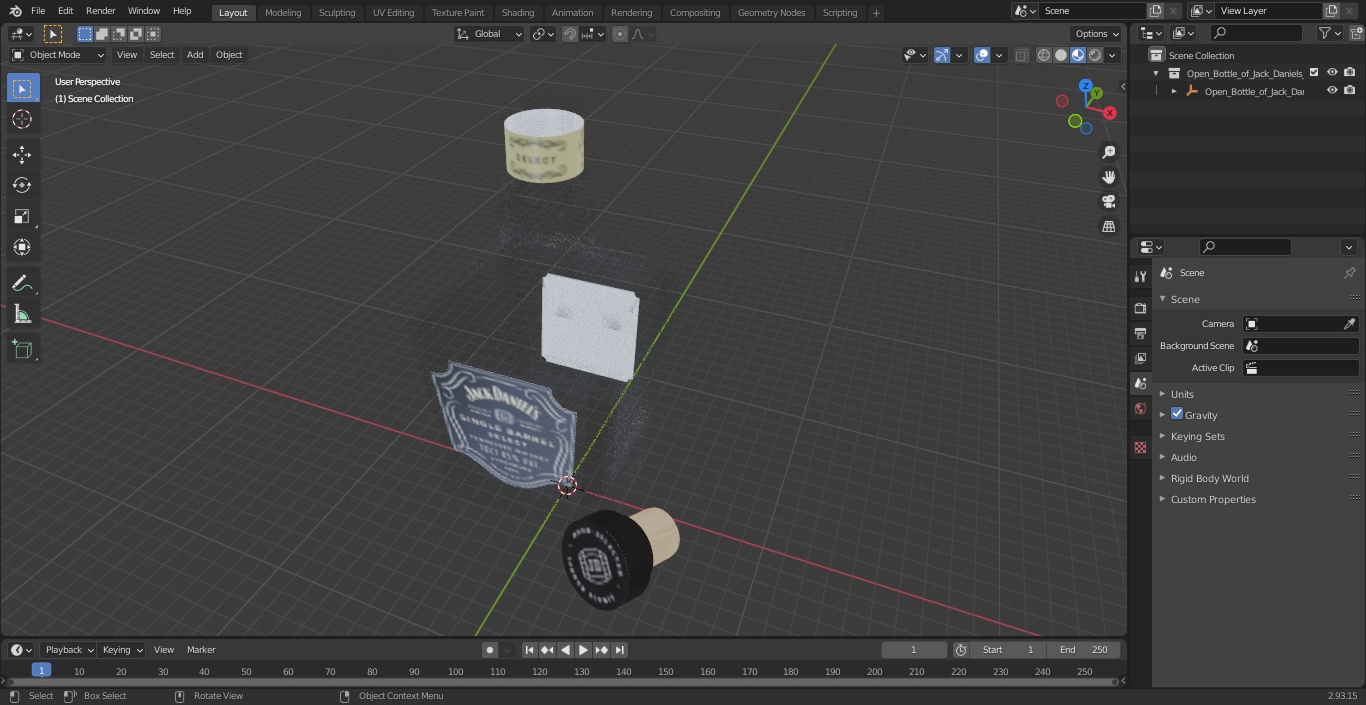This screenshot has width=1366, height=705.
Task: Open the Options dropdown
Action: click(x=1098, y=34)
